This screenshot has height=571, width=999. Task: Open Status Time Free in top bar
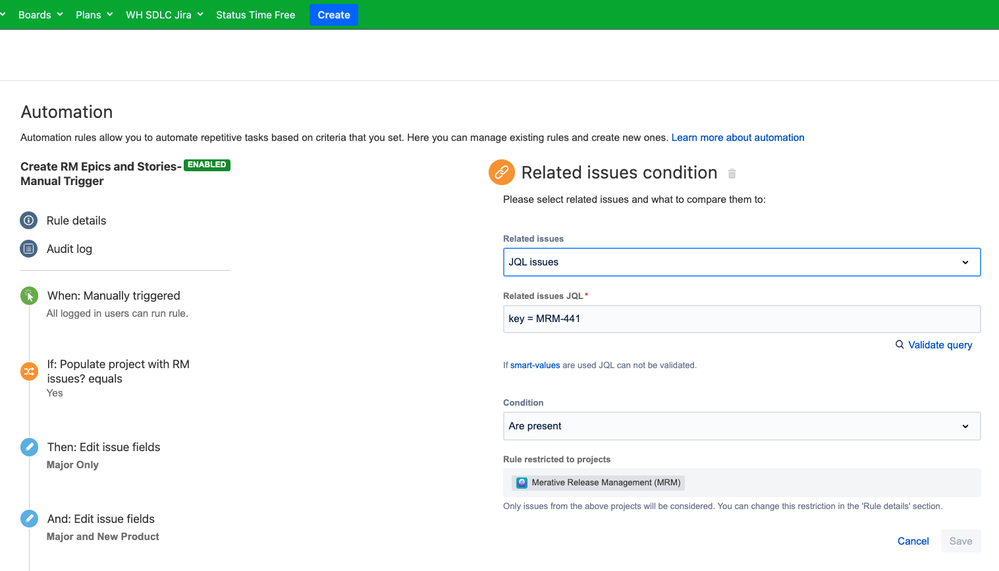point(255,15)
